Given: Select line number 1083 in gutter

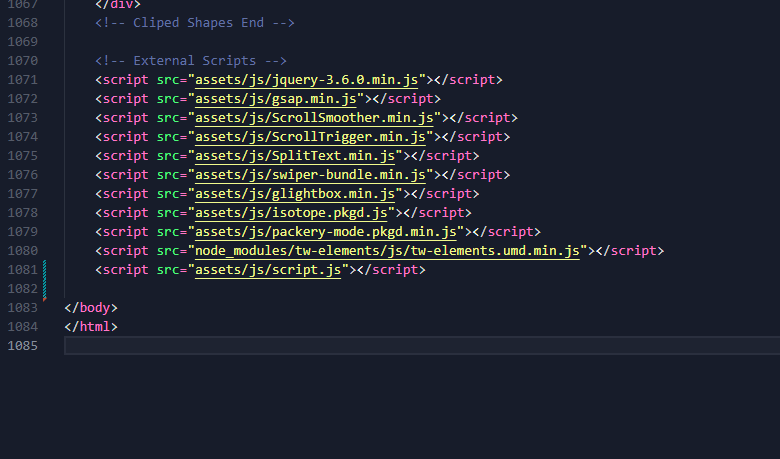Looking at the screenshot, I should (x=22, y=308).
